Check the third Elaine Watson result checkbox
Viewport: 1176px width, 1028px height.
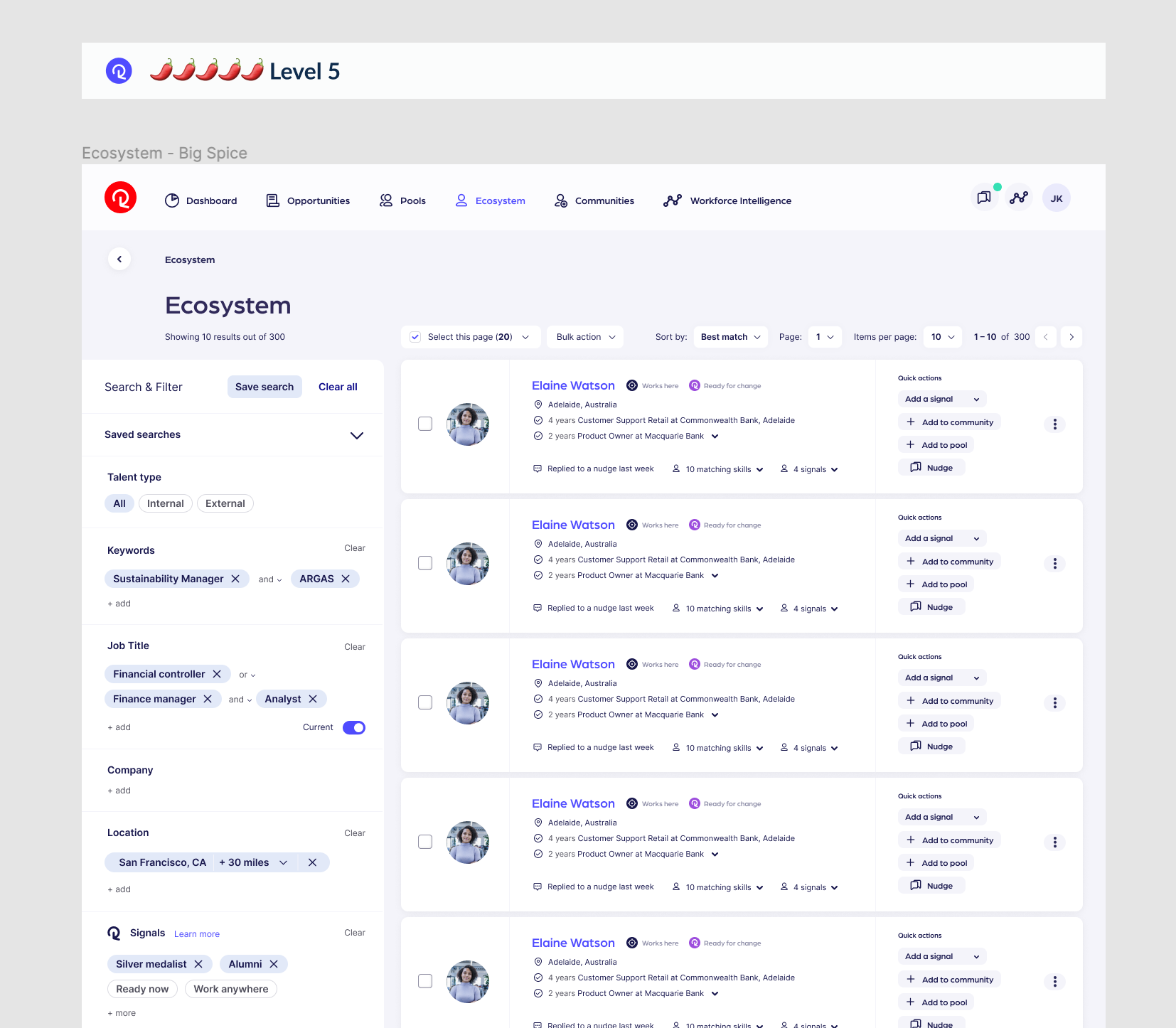point(425,702)
